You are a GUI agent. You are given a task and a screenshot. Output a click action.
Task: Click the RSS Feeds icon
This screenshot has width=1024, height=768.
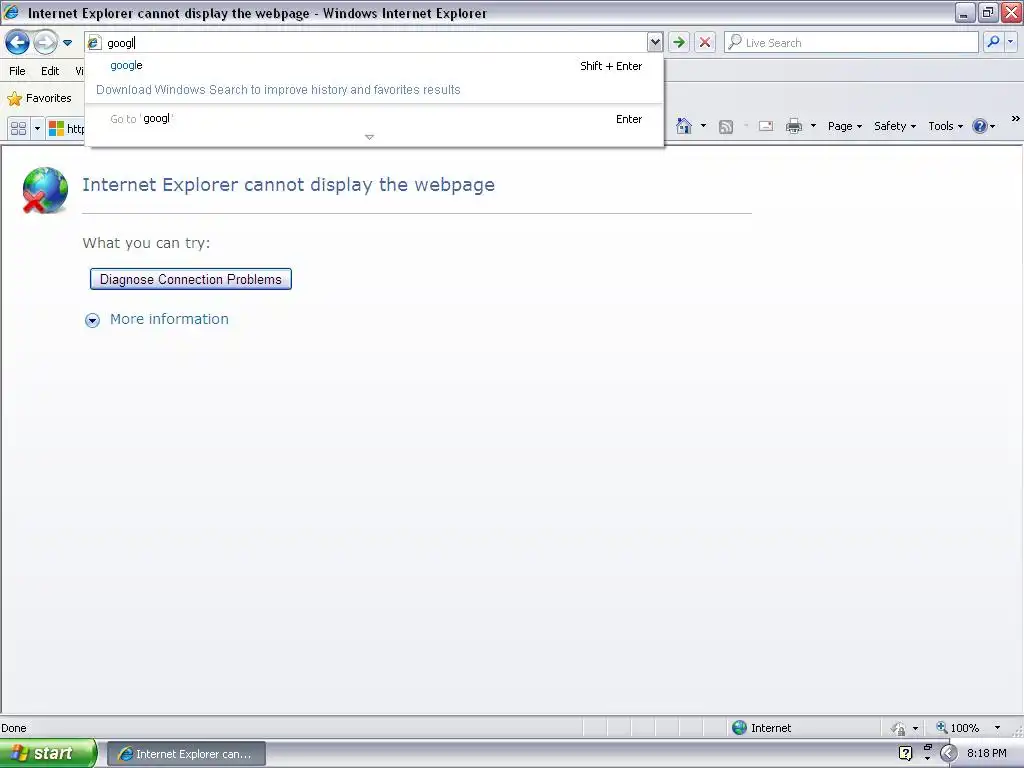(726, 127)
